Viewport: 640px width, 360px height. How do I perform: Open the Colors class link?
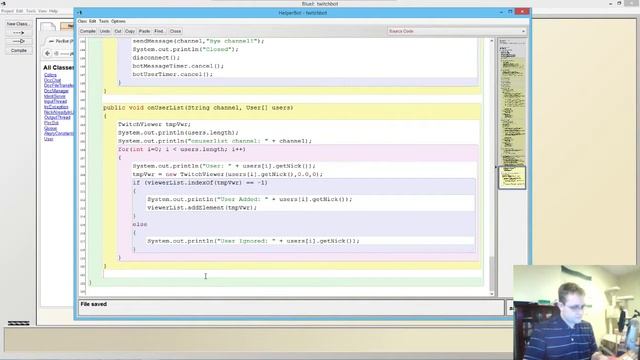click(50, 75)
